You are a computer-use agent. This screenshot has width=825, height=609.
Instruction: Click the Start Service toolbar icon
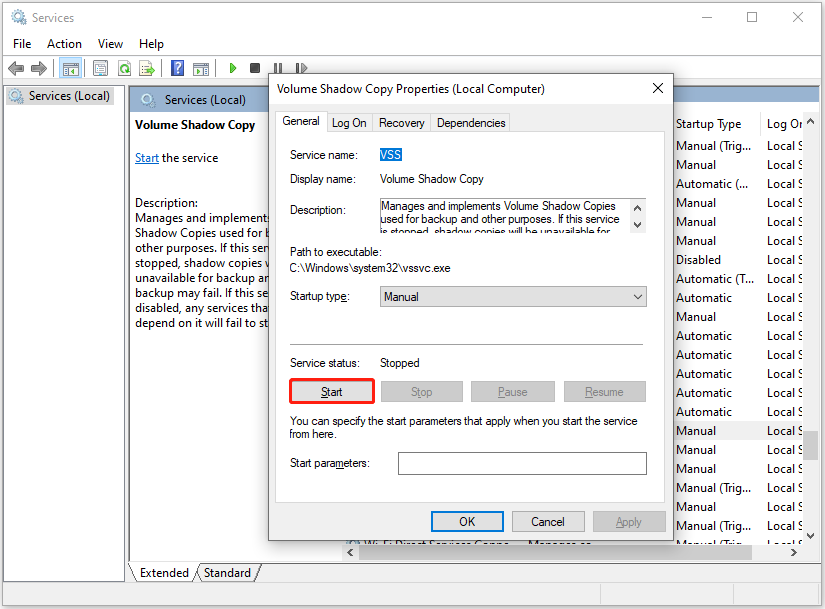(233, 68)
